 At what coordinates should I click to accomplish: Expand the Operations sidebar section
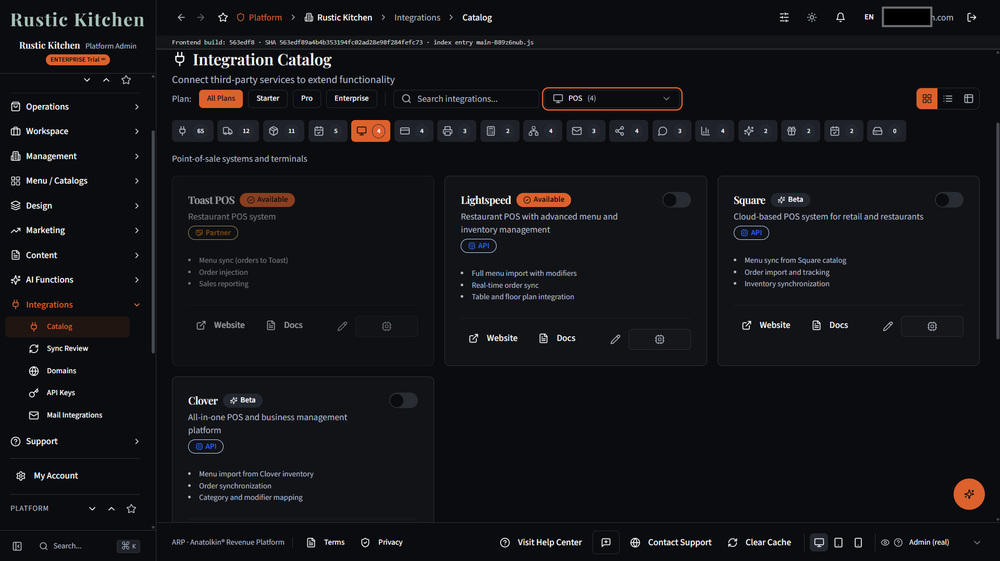click(75, 106)
